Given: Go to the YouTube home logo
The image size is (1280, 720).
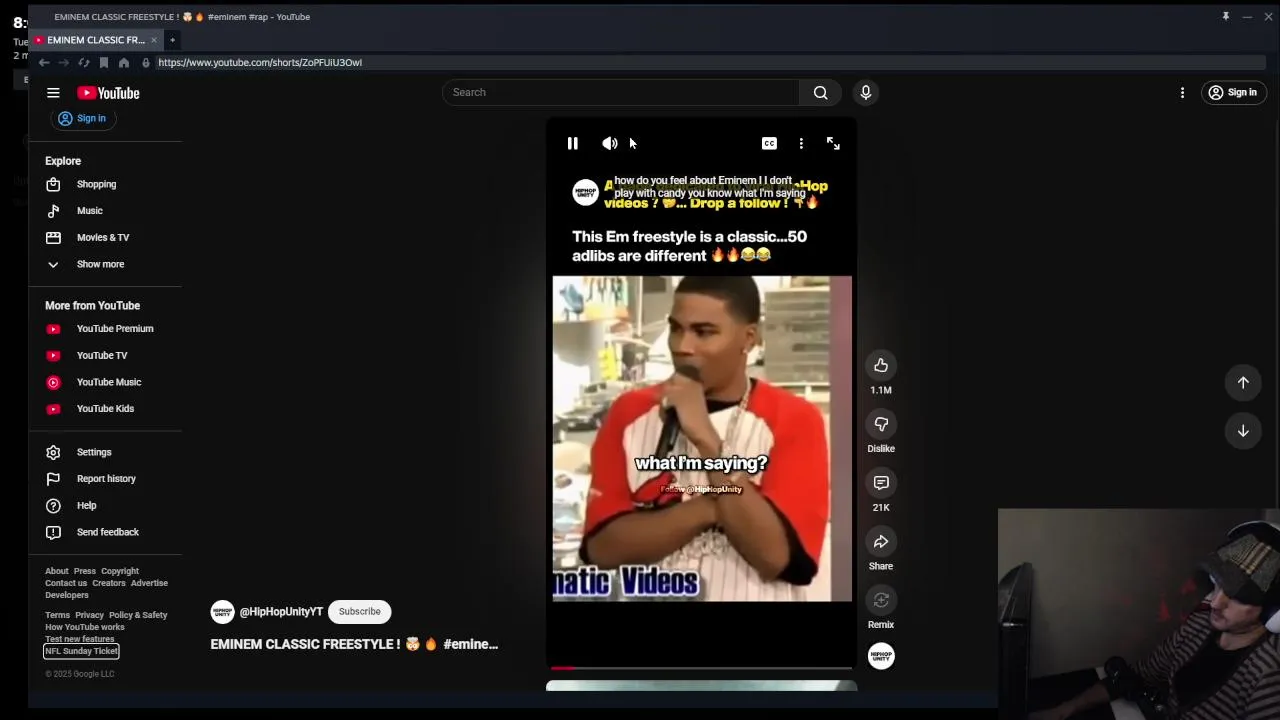Looking at the screenshot, I should point(108,93).
